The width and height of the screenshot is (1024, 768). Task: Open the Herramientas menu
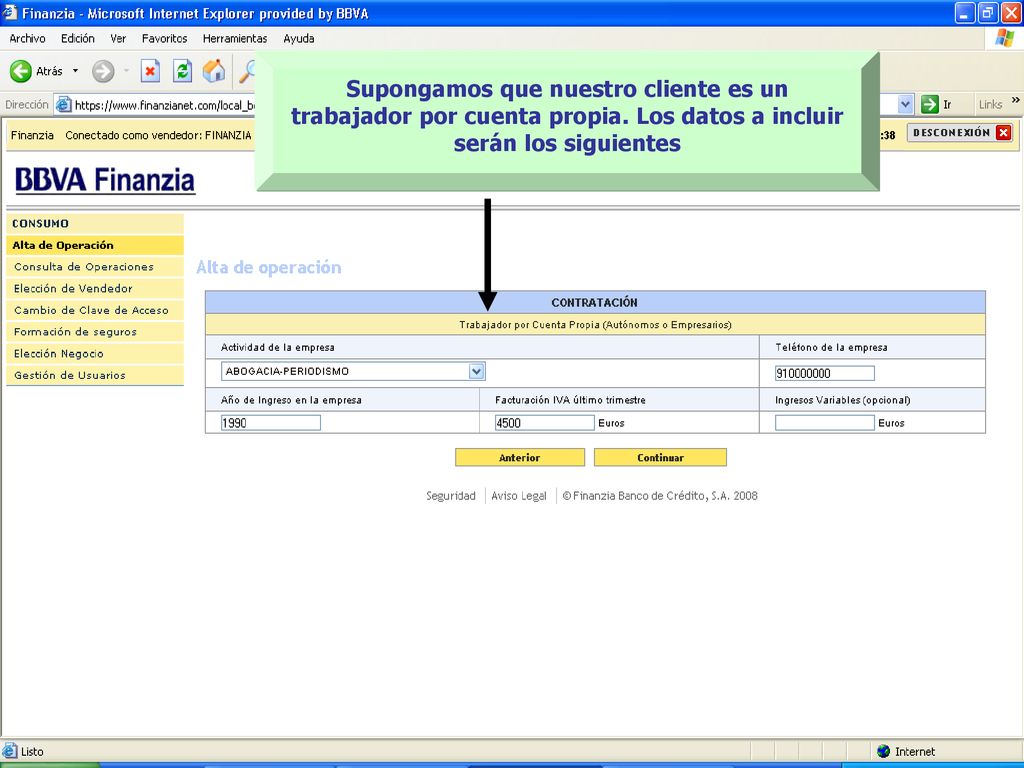click(235, 39)
